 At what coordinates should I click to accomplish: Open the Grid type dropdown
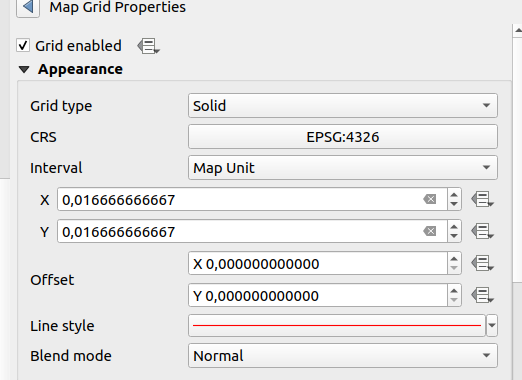(343, 105)
